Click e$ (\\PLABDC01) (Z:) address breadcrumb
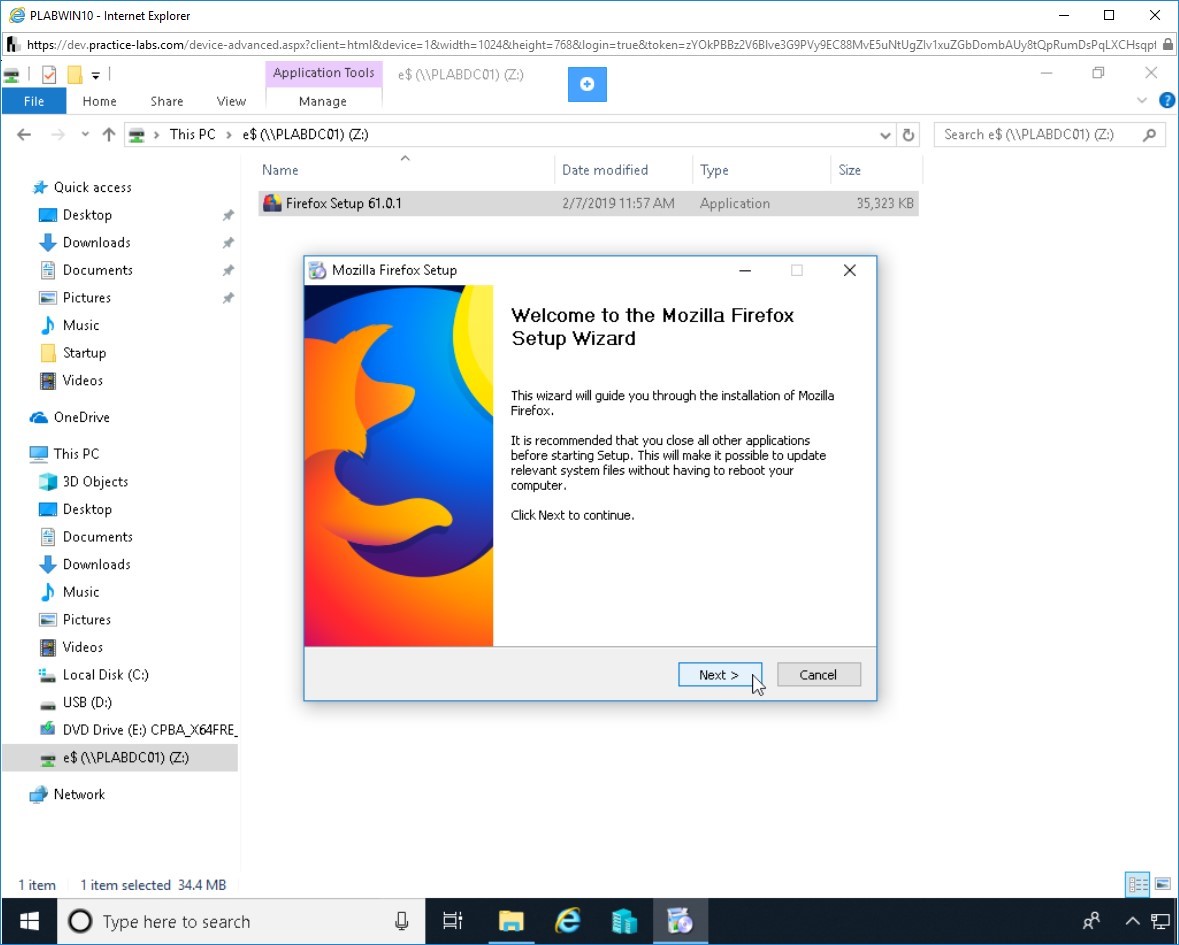This screenshot has height=945, width=1179. [305, 135]
